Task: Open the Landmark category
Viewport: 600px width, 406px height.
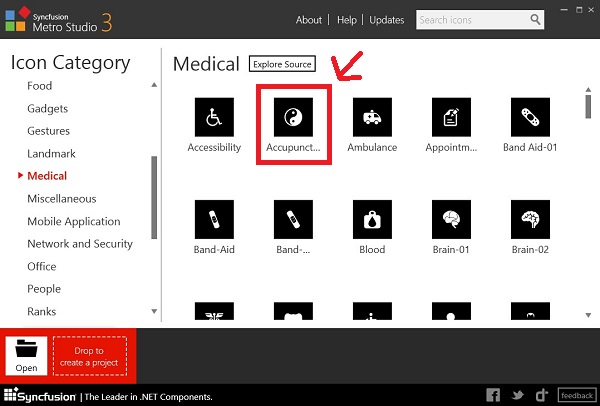Action: 51,153
